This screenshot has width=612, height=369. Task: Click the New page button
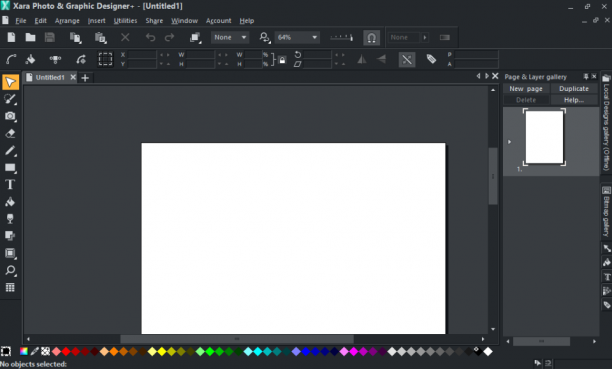pyautogui.click(x=526, y=89)
